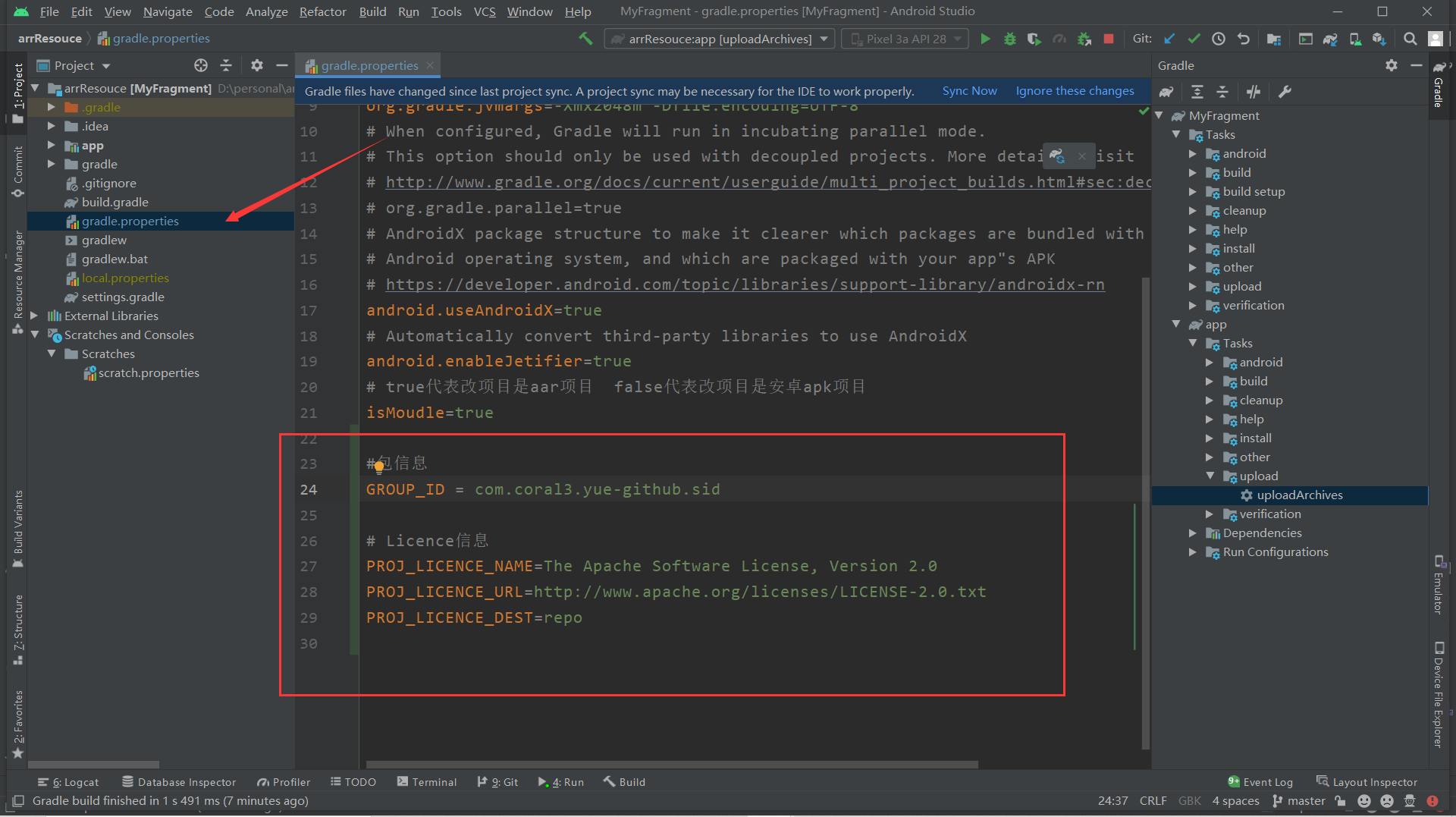1456x817 pixels.
Task: Open Logcat tool window tab
Action: point(68,782)
